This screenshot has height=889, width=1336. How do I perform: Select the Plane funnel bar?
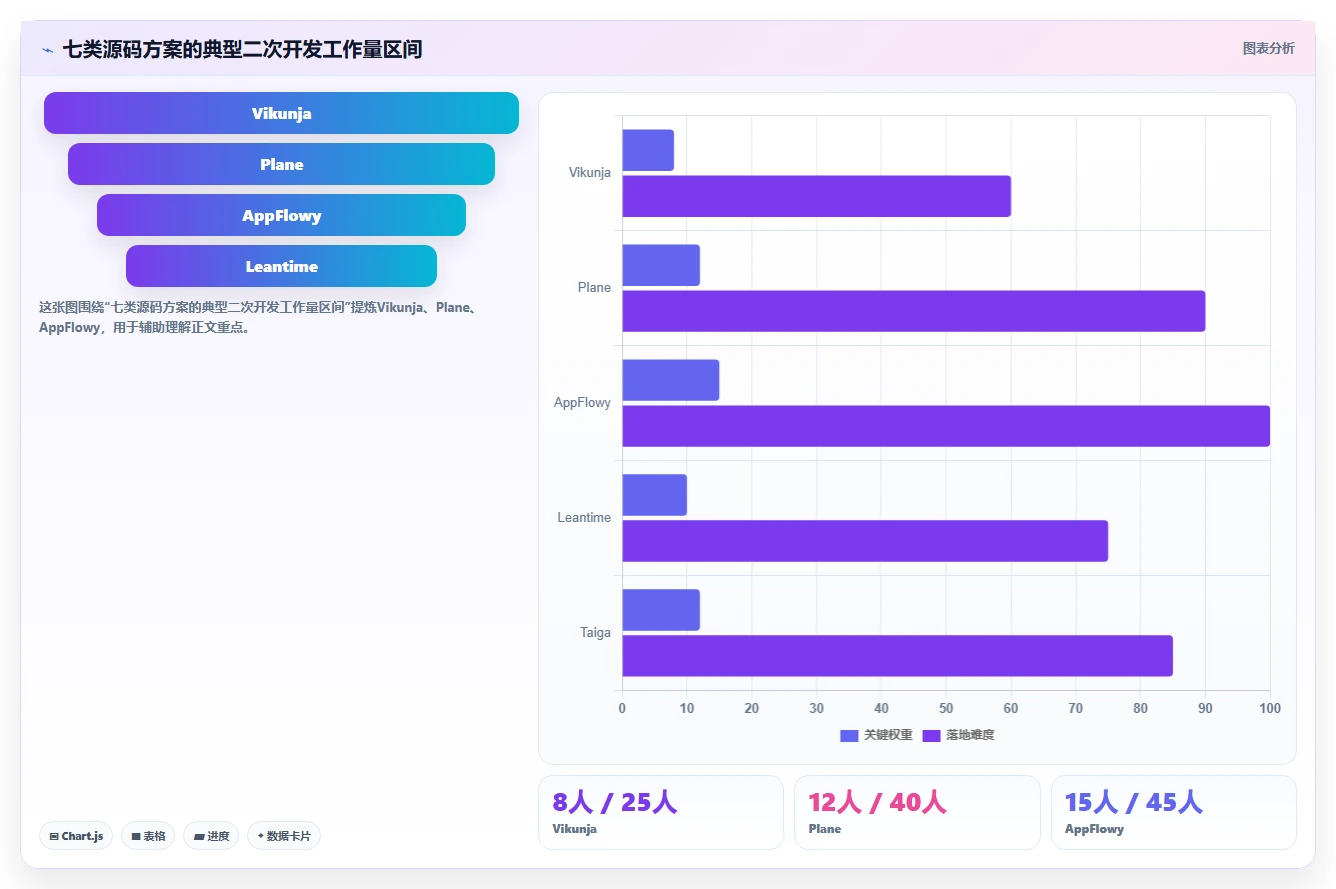281,164
